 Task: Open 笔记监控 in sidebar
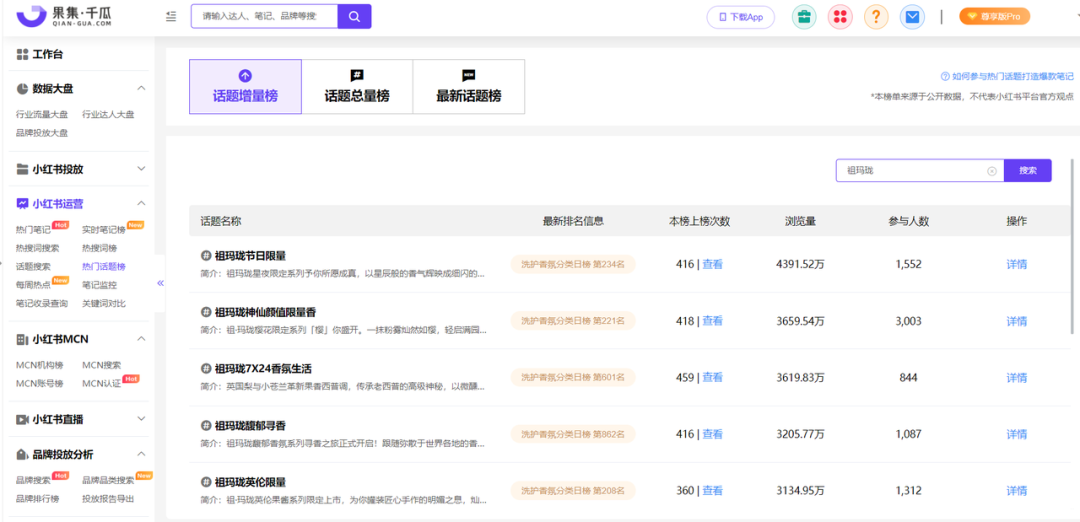click(x=99, y=284)
